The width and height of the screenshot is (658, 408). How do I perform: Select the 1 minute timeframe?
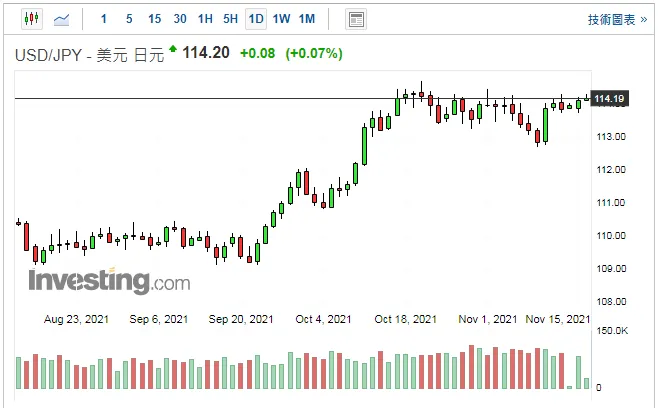(104, 19)
